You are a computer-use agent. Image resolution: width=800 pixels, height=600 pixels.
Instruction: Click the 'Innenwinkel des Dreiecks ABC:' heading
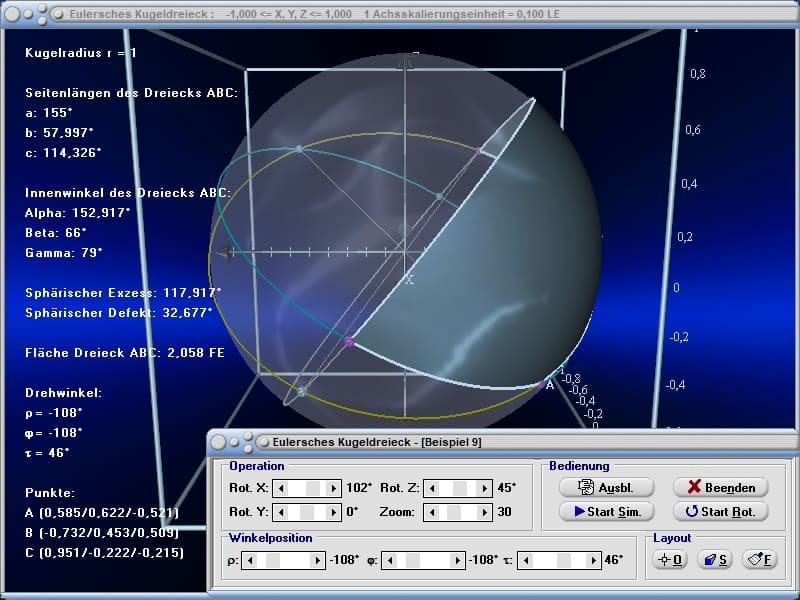pos(128,193)
